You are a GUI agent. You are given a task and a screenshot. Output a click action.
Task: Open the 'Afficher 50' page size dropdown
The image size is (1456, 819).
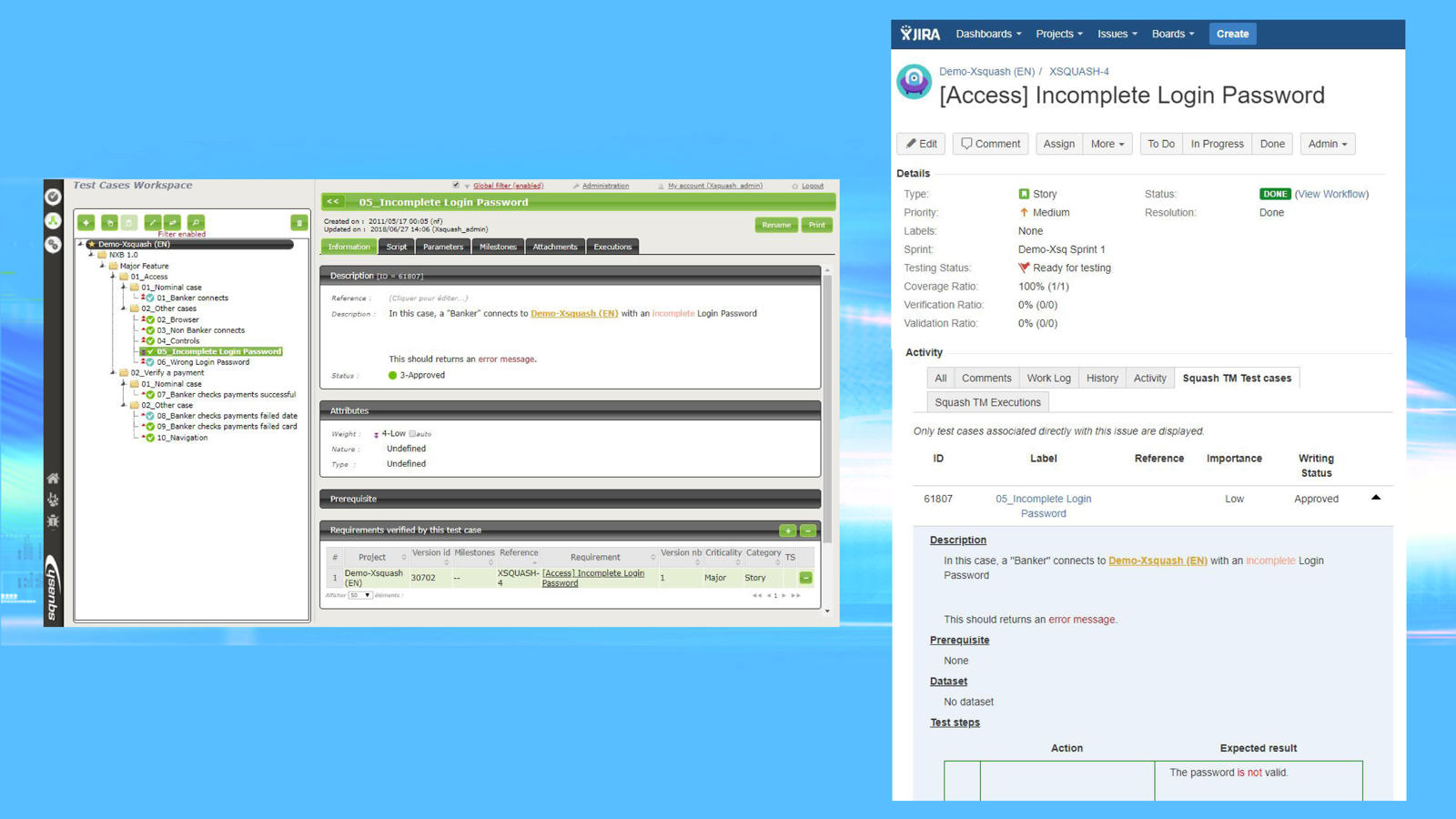[x=361, y=595]
